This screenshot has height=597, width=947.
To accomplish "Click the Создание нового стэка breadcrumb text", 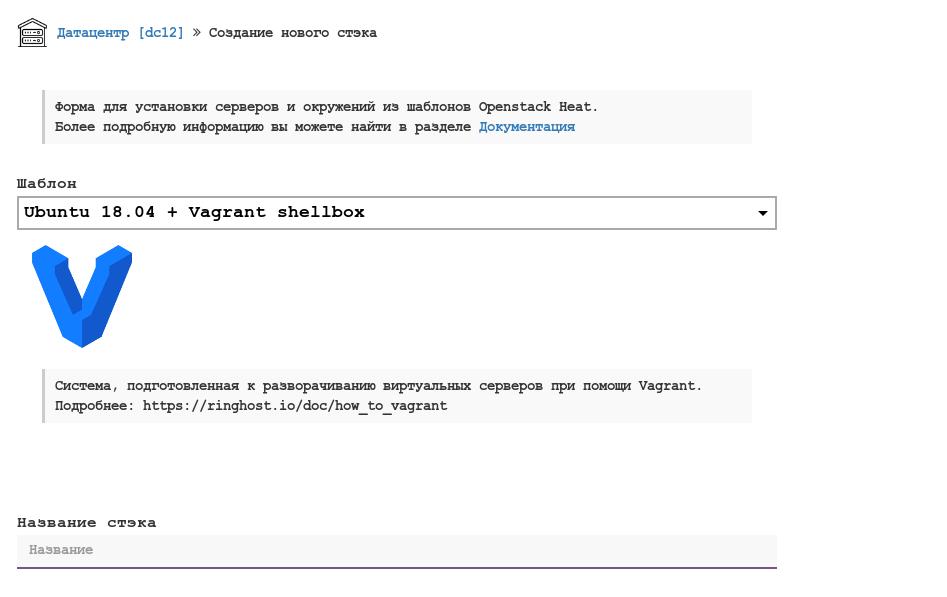I will pos(292,33).
